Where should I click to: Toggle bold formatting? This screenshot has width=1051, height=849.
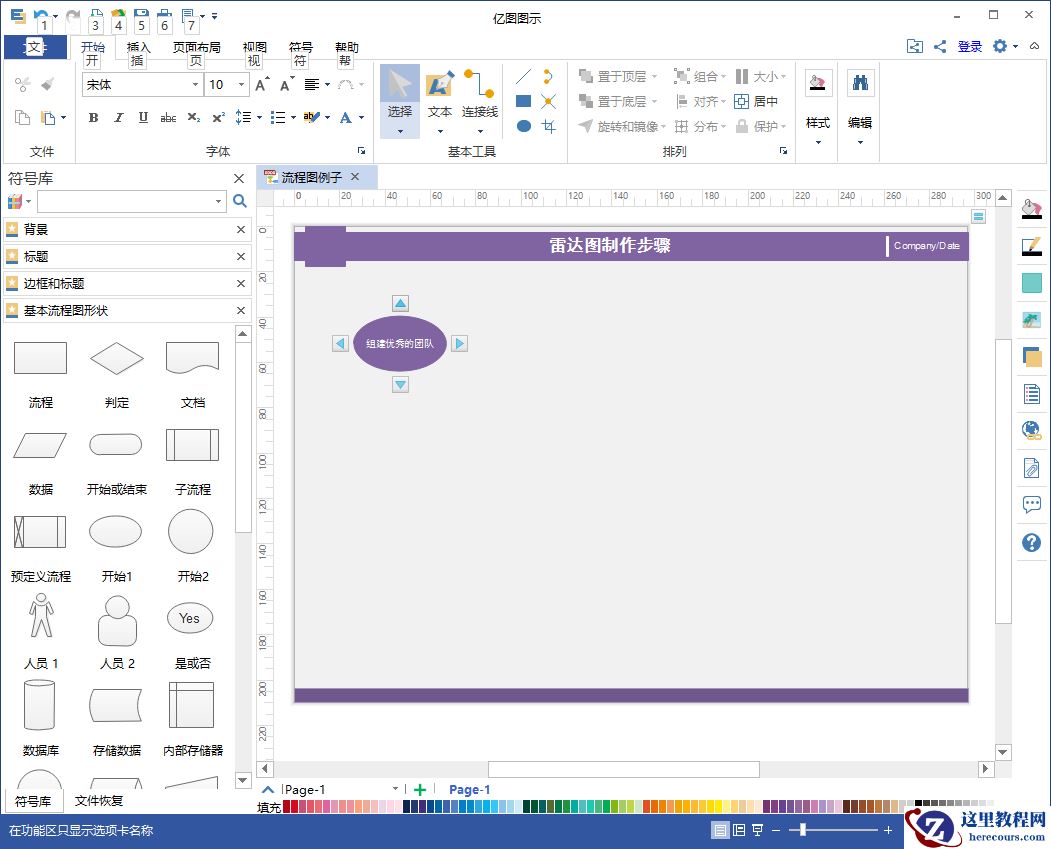(92, 118)
